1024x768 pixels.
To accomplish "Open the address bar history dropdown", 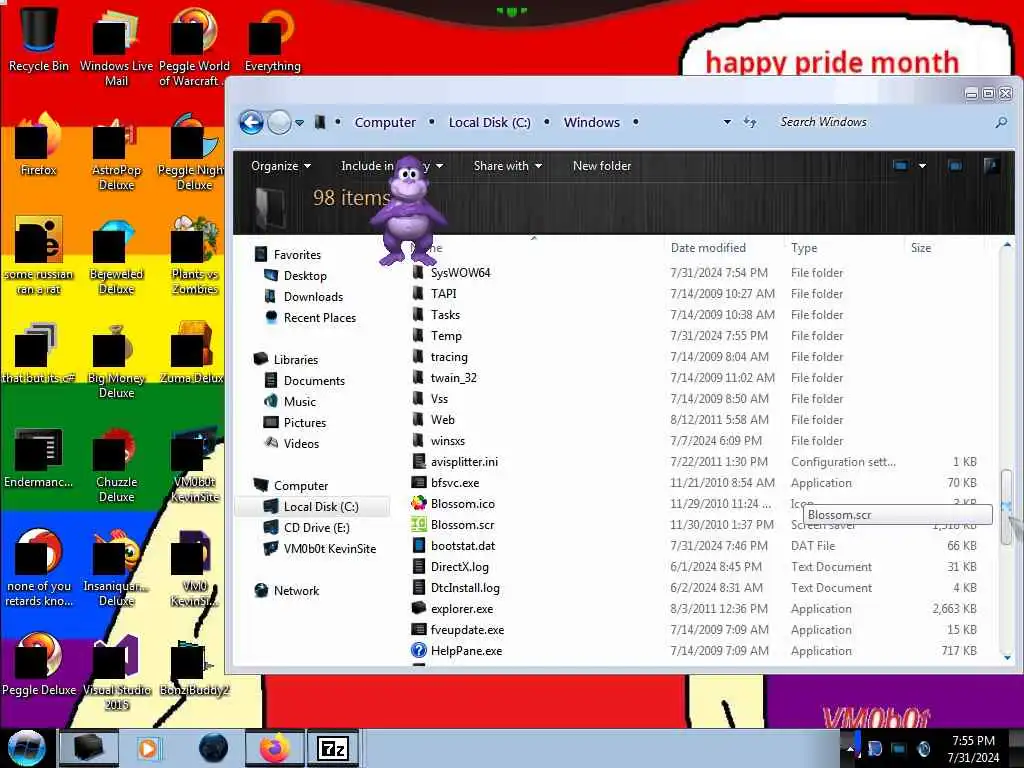I will pos(727,122).
